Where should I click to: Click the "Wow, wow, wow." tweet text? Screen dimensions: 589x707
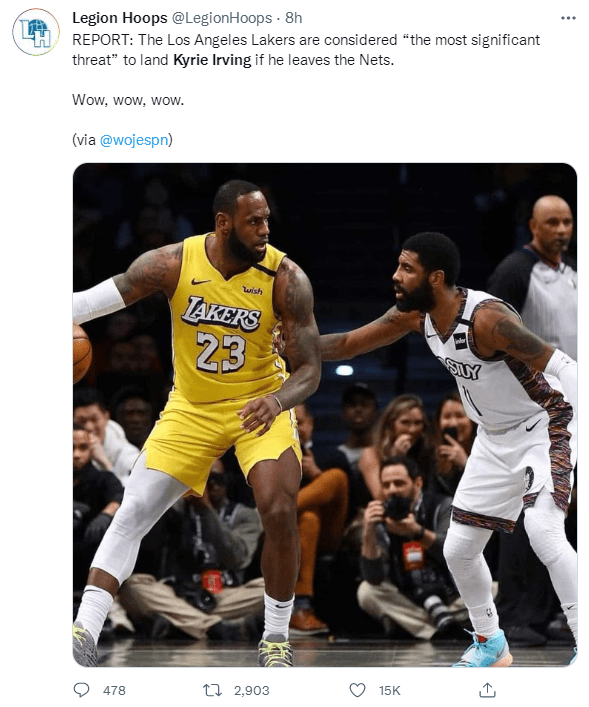[128, 100]
